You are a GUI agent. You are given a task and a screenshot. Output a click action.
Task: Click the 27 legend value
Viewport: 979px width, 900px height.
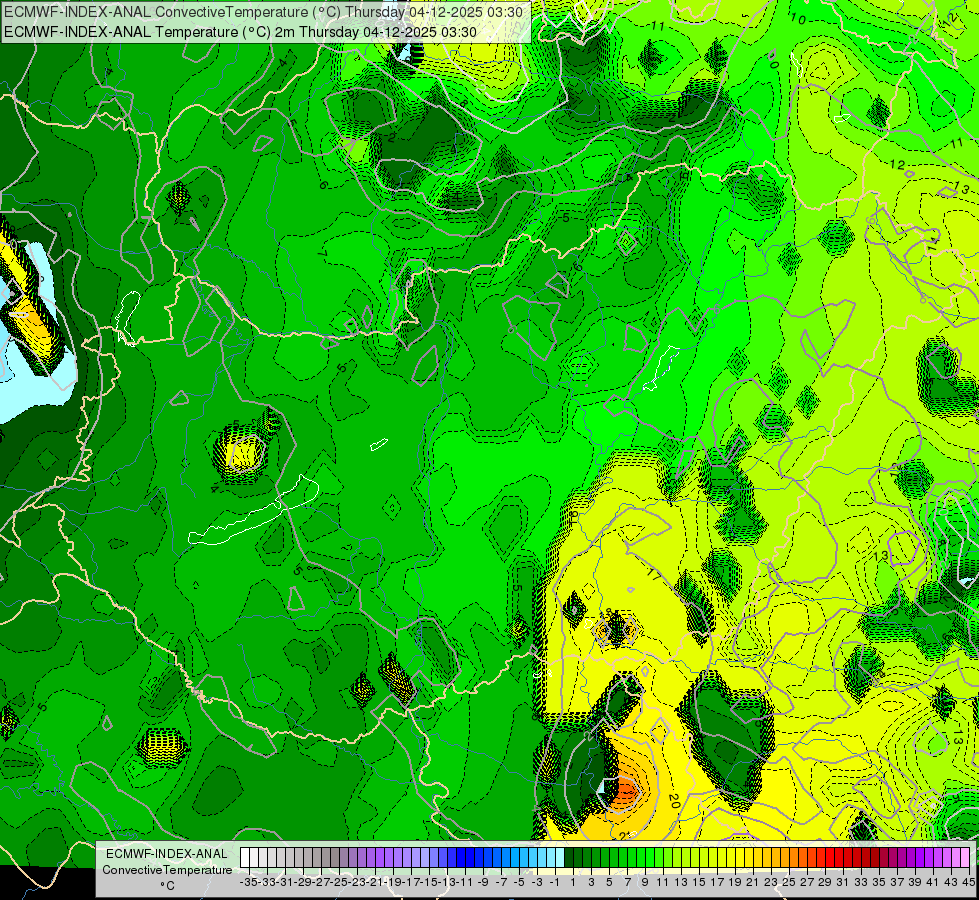[x=807, y=883]
